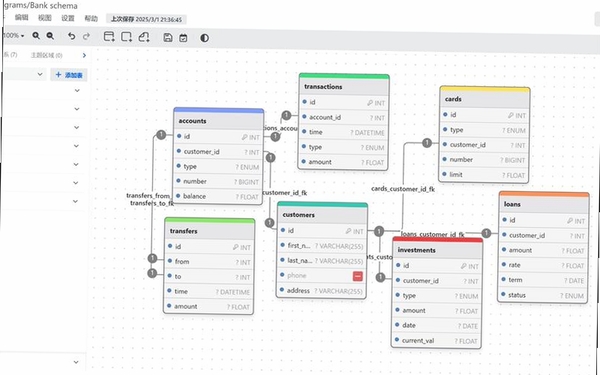This screenshot has width=600, height=375.
Task: Click the status field in loans table
Action: 543,295
